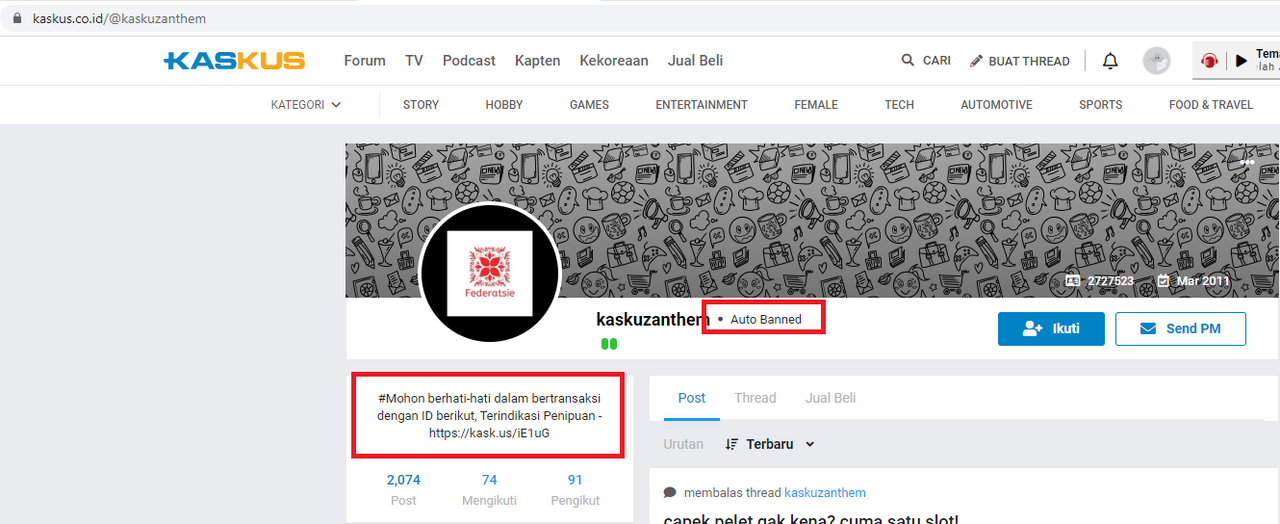Click the Auto Banned status text
The image size is (1280, 524).
[766, 320]
